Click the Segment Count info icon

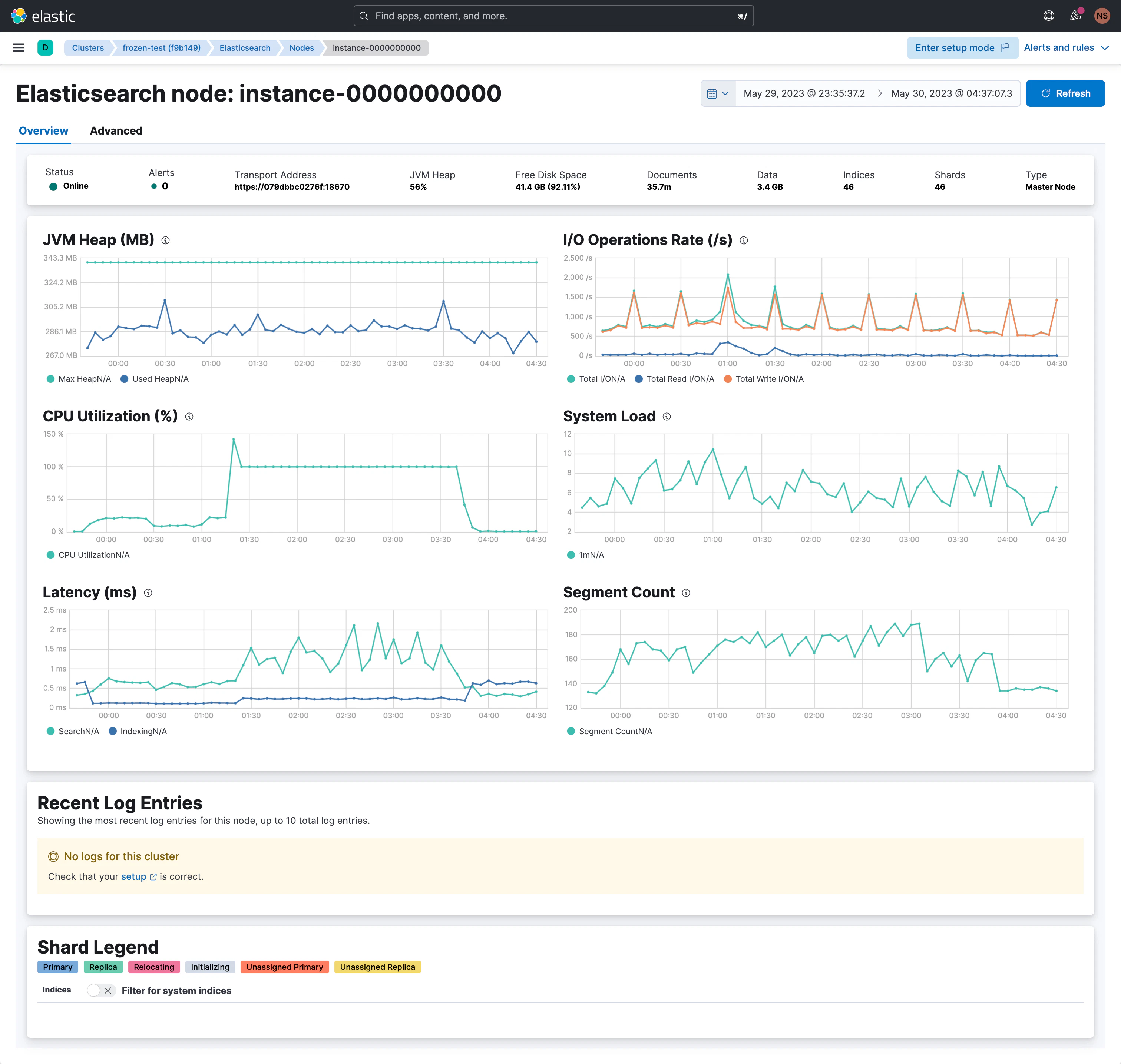click(x=686, y=593)
